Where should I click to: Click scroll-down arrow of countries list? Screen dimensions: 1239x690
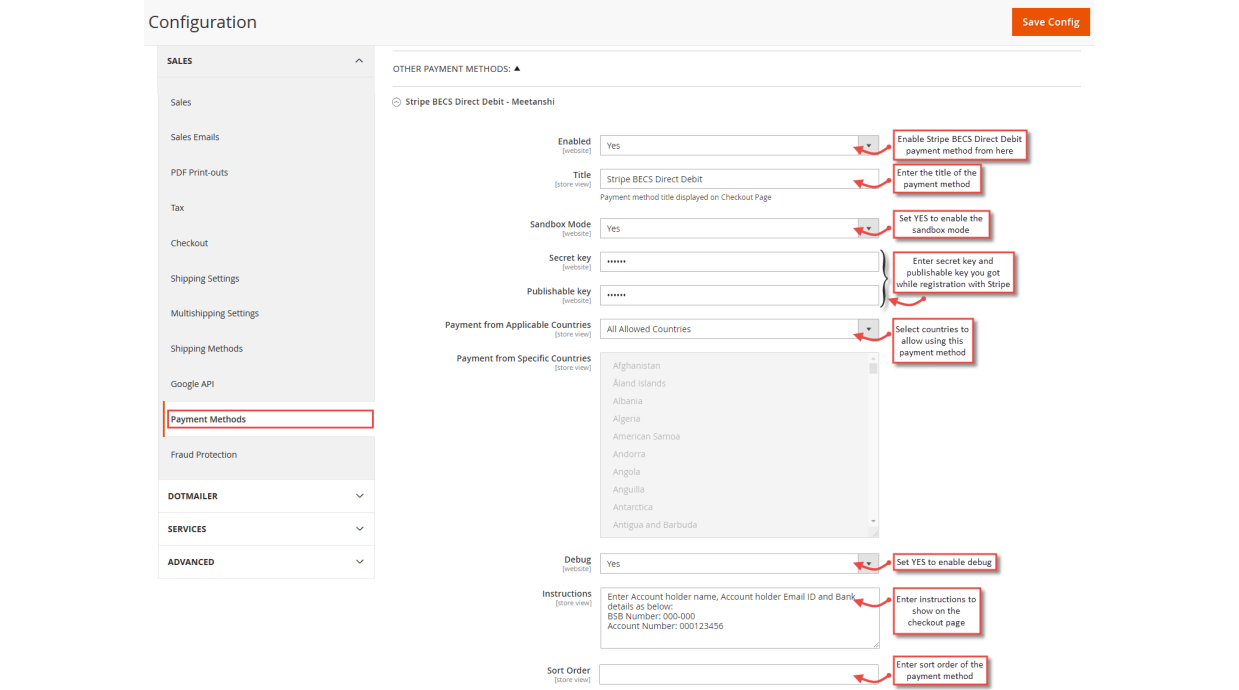pyautogui.click(x=873, y=521)
